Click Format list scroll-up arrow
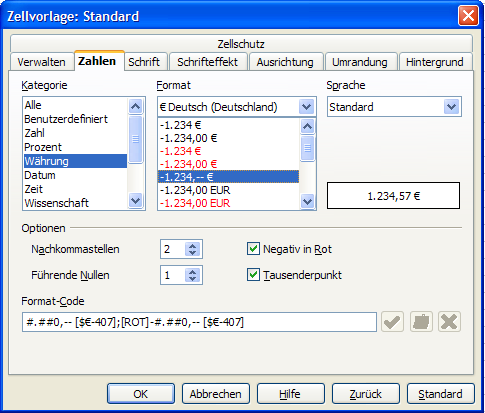485x413 pixels. [x=307, y=127]
